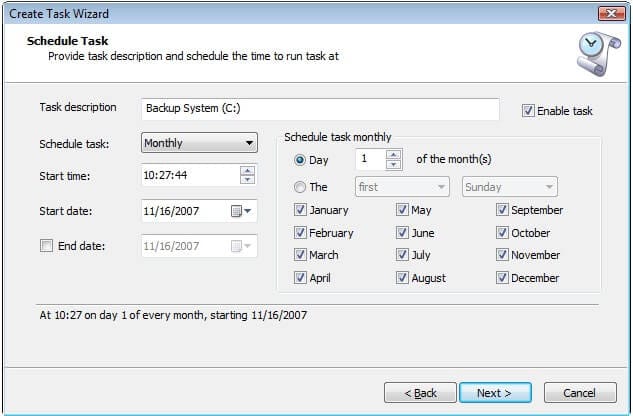
Task: Click the 'Schedule task monthly' group label
Action: [x=337, y=137]
